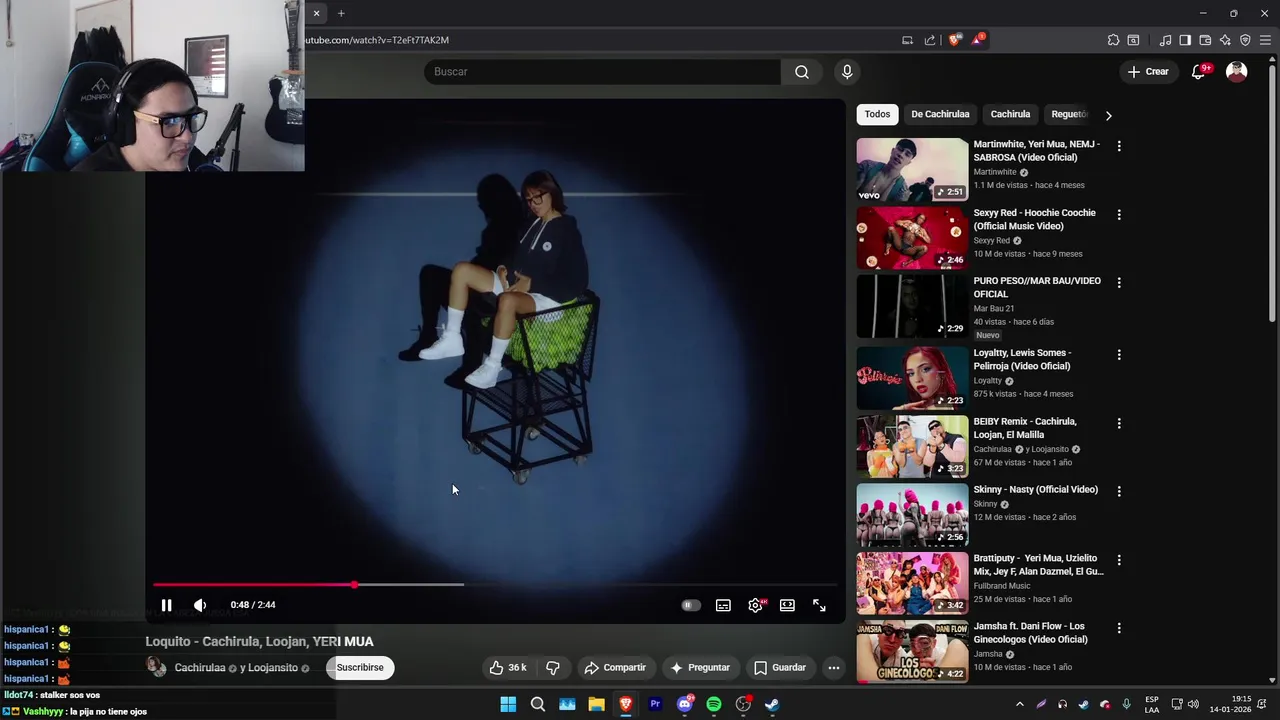Click the red progress scrubber handle

[354, 584]
